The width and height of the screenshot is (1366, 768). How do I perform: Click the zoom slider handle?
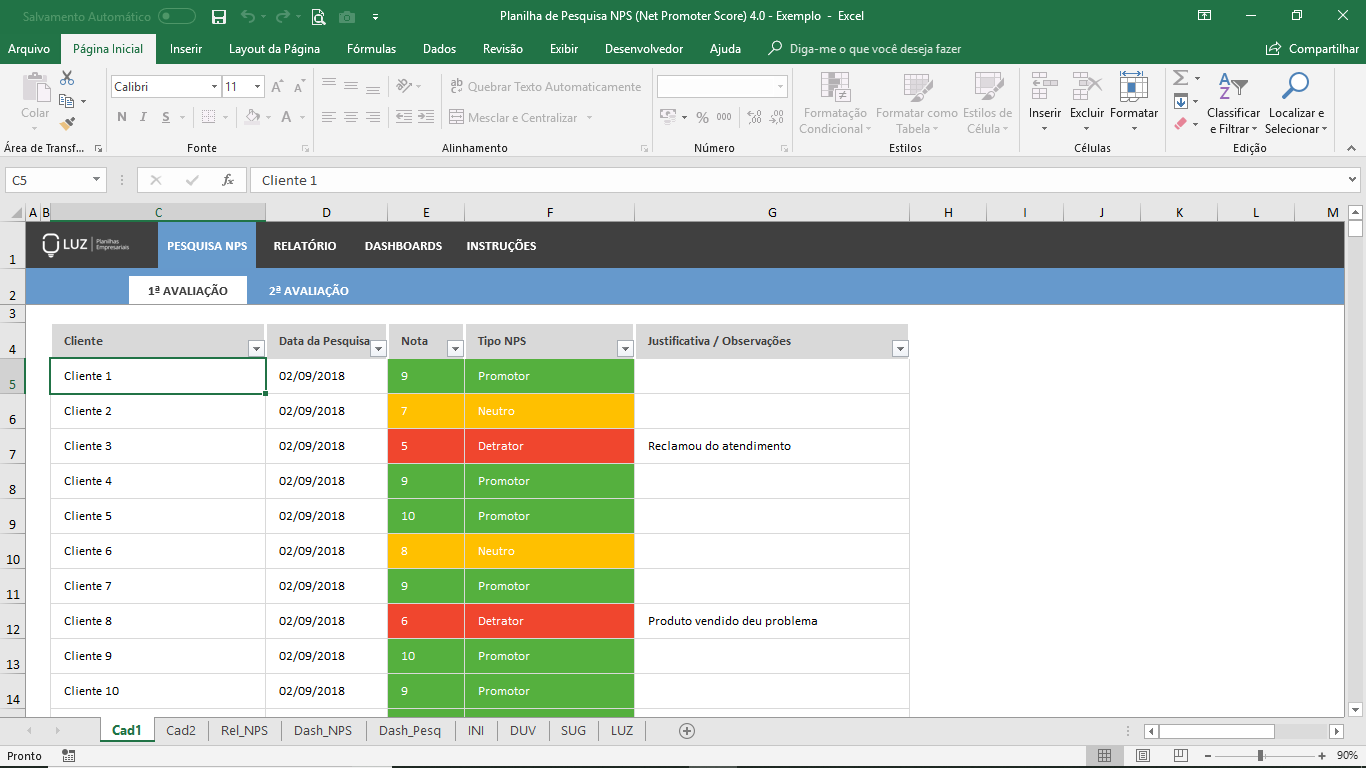1260,756
